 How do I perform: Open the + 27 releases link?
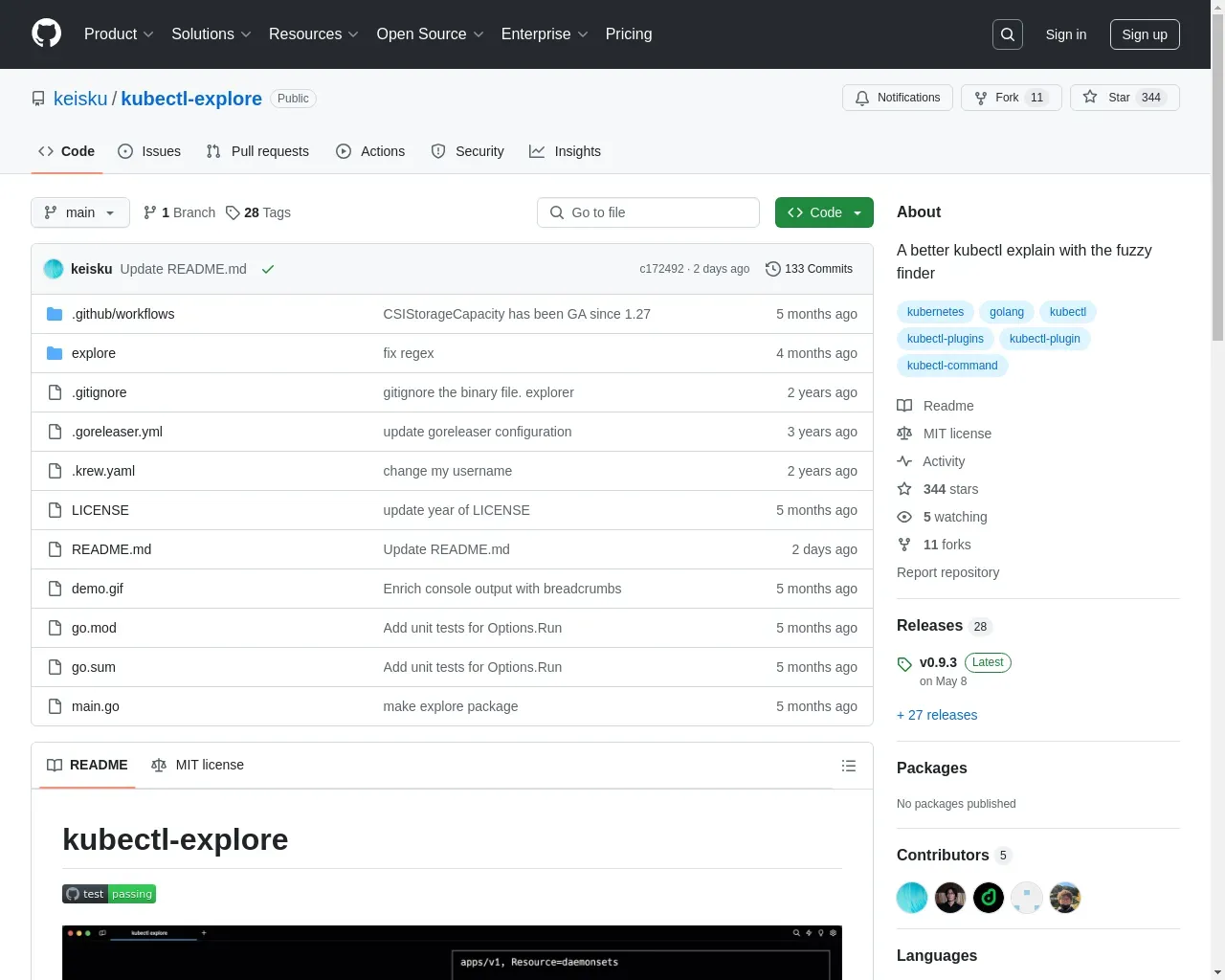coord(937,715)
